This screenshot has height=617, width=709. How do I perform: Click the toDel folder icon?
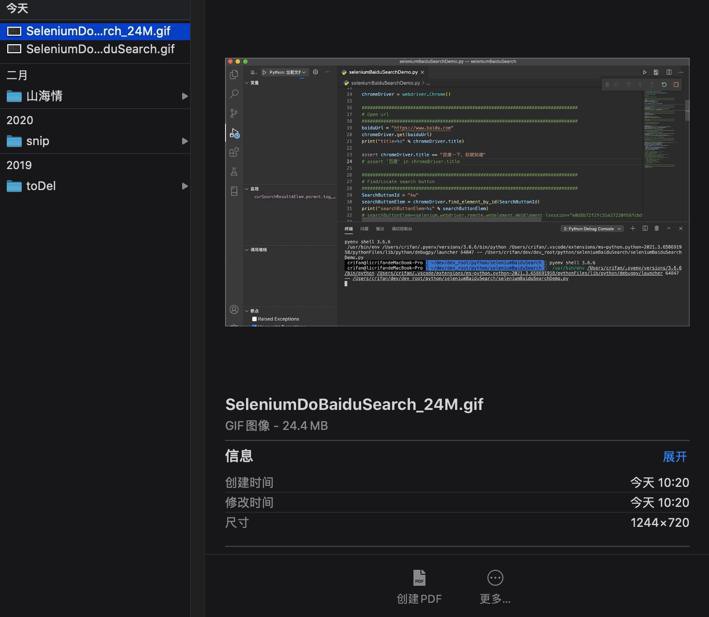[x=14, y=186]
